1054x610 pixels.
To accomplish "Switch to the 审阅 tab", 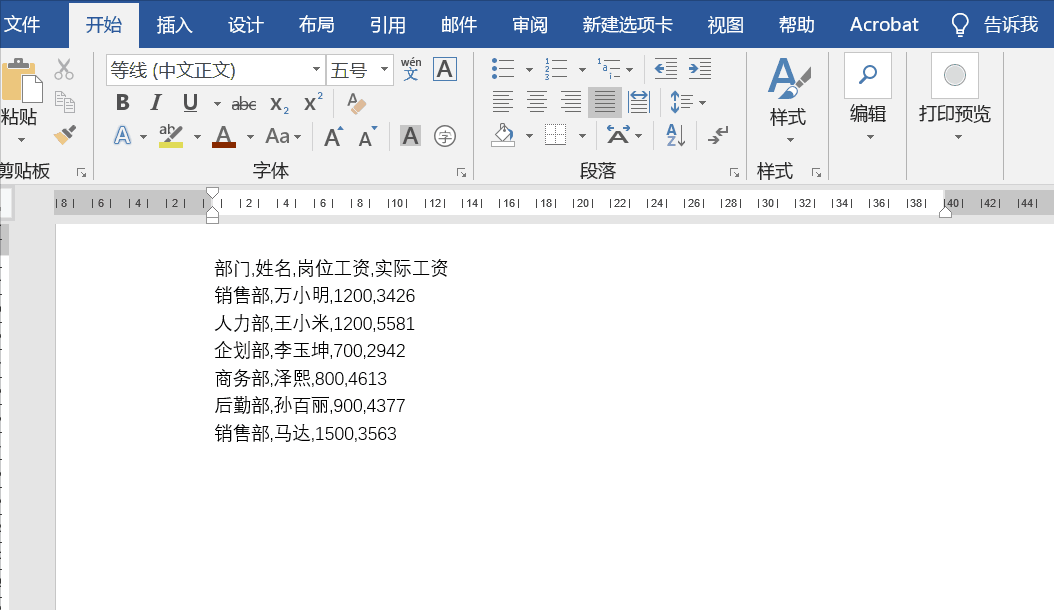I will click(x=530, y=25).
